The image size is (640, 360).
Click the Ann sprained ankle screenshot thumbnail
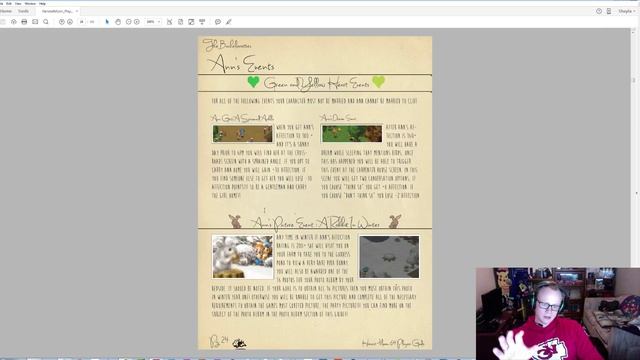point(242,134)
